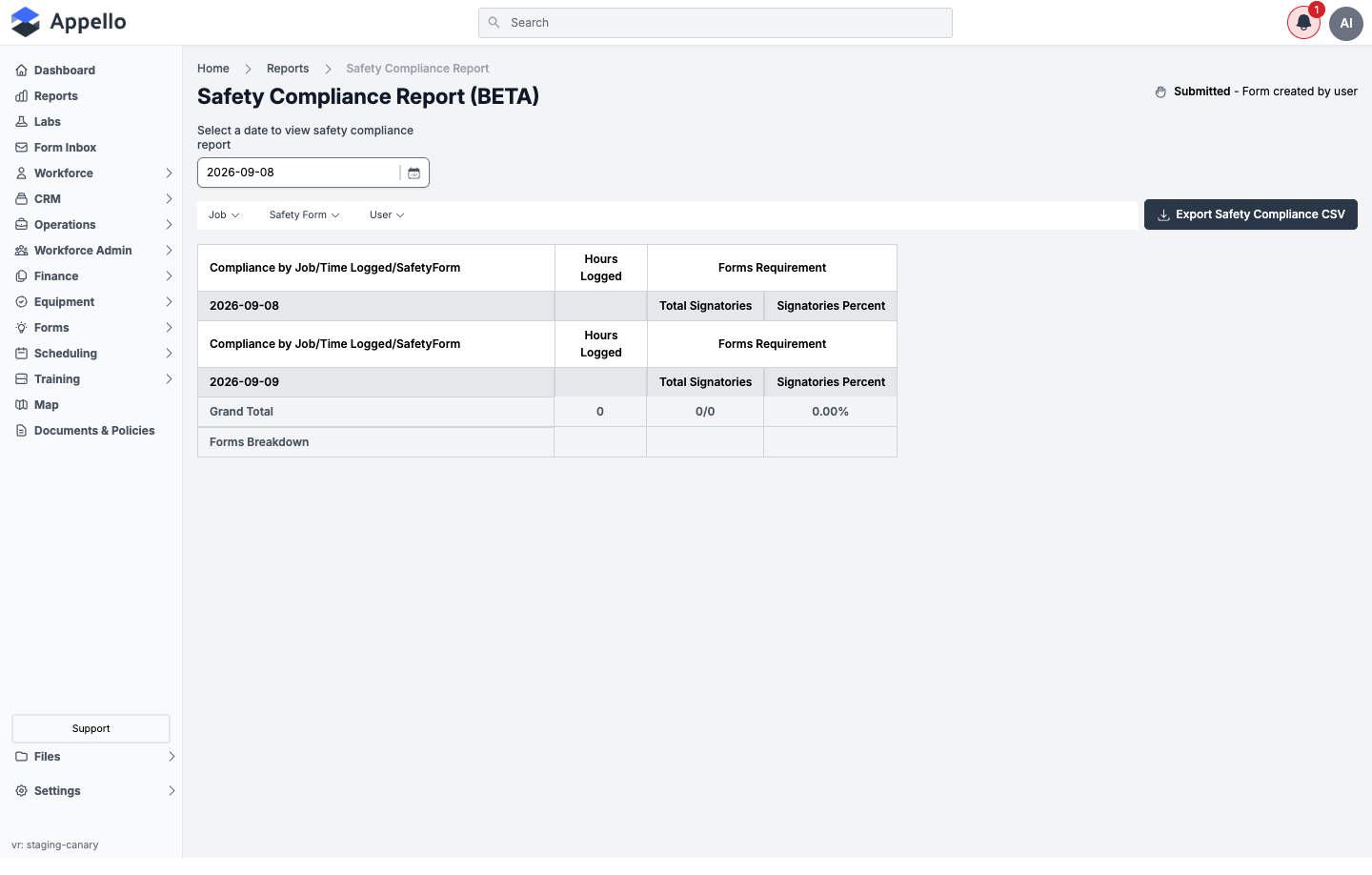Open the calendar date picker icon

[x=414, y=173]
